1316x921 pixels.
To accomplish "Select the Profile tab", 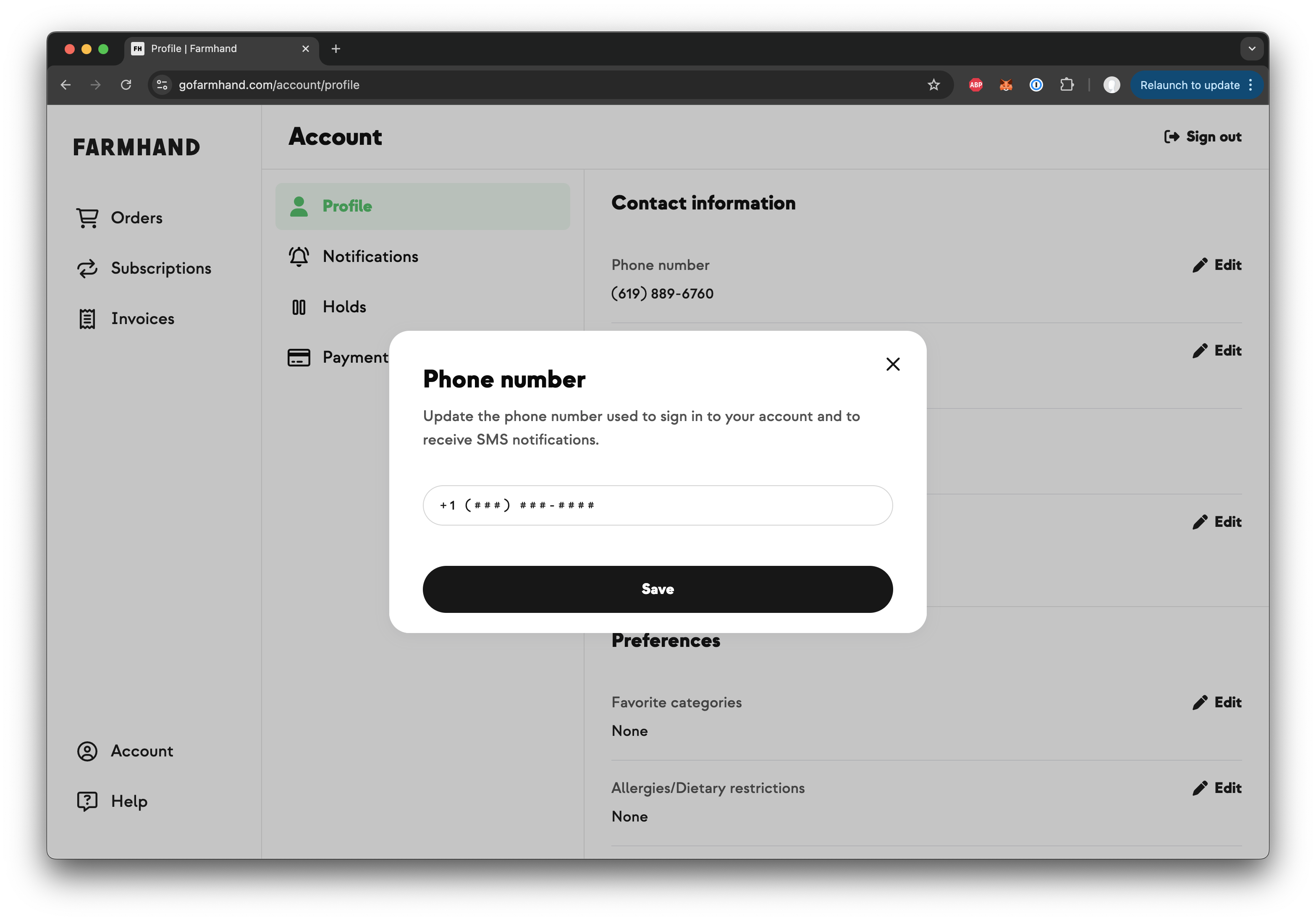I will coord(422,206).
